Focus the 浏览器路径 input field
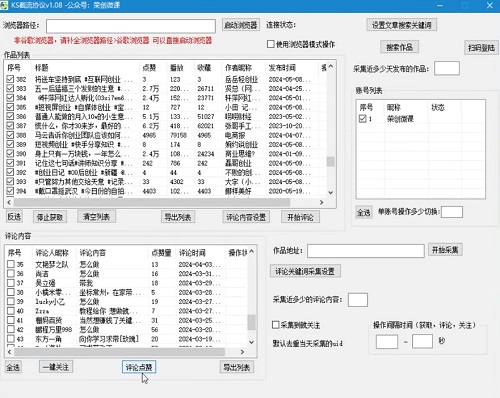This screenshot has height=398, width=500. (x=131, y=26)
